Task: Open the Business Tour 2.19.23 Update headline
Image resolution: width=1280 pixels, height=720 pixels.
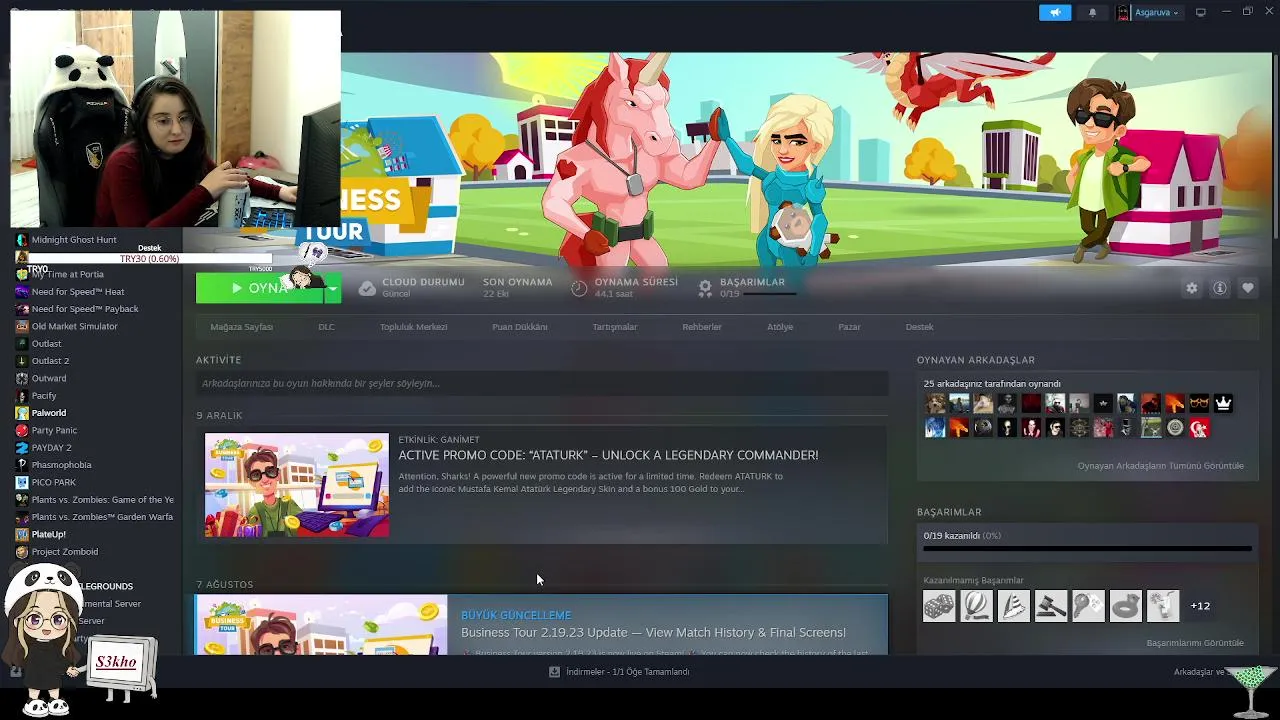Action: coord(653,632)
